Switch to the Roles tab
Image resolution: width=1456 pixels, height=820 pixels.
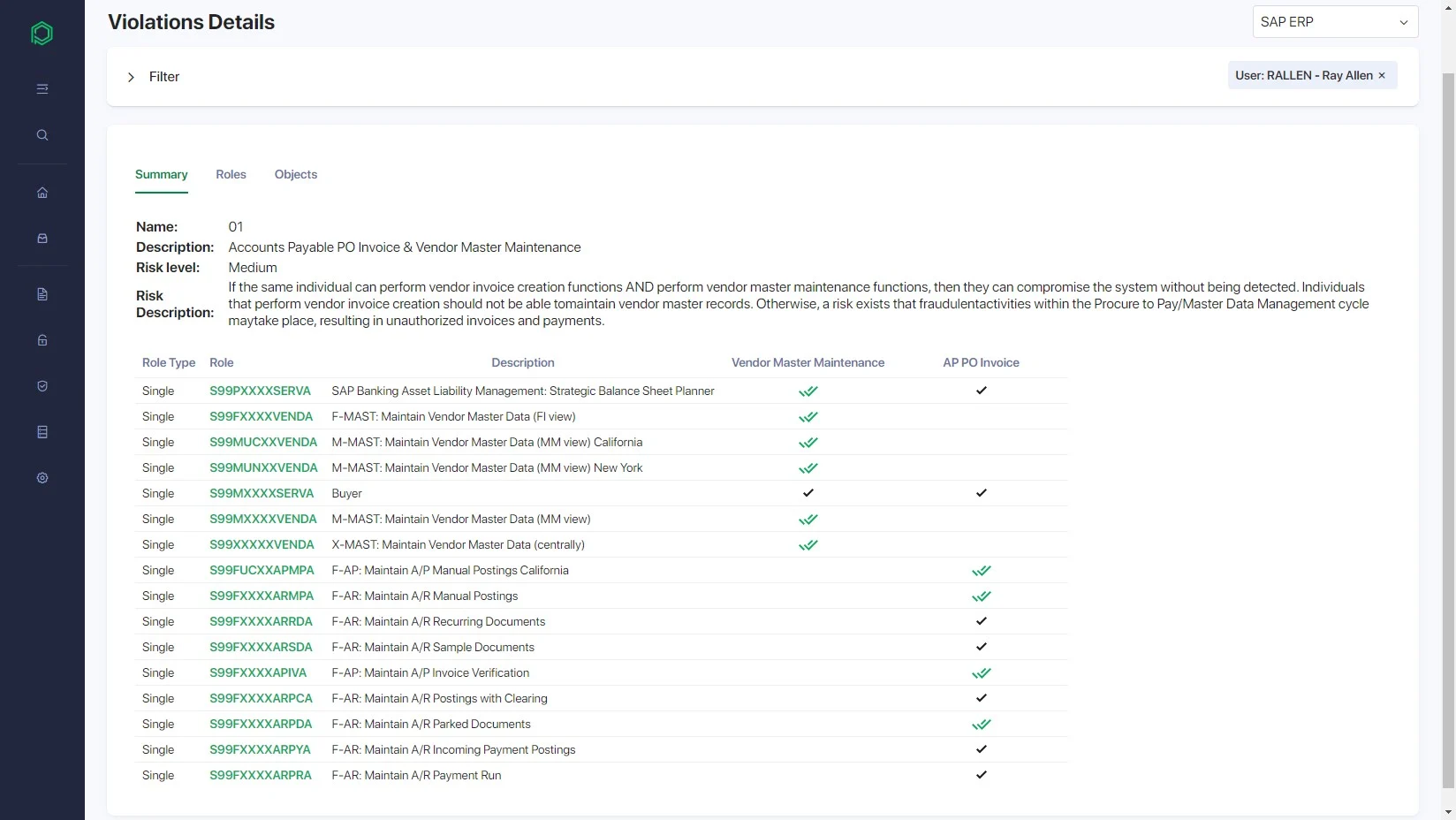(231, 175)
